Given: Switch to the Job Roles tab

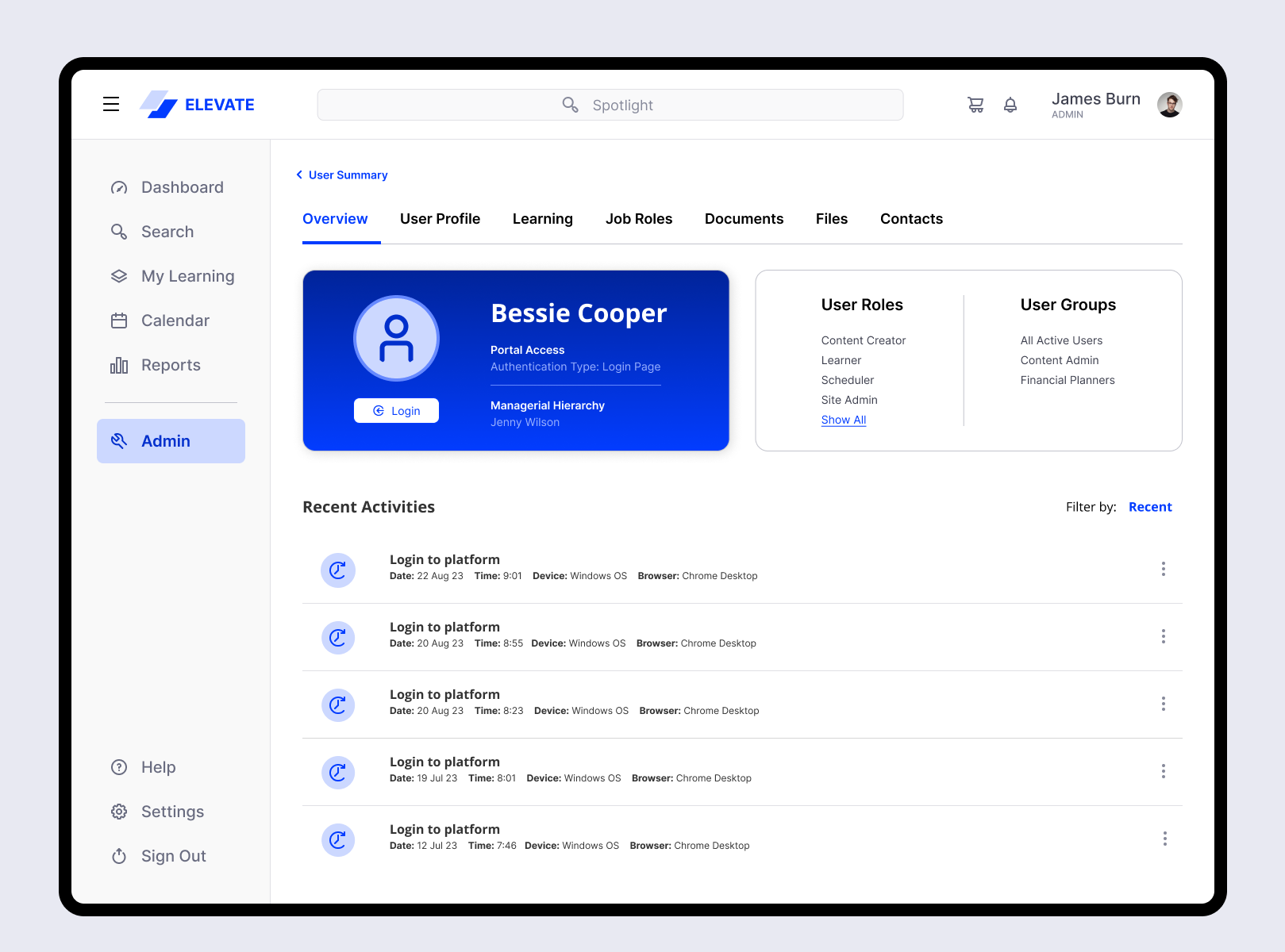Looking at the screenshot, I should coord(639,218).
